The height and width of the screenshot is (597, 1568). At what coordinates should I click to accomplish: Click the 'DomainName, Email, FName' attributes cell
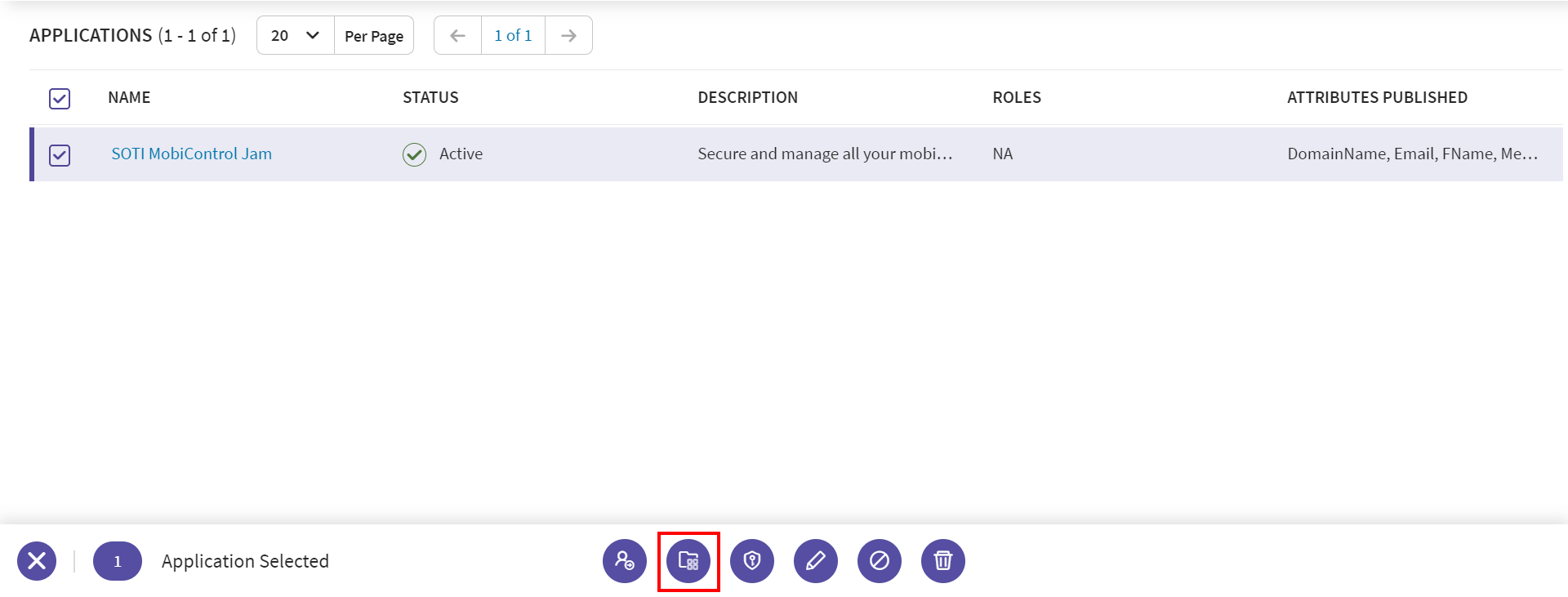(x=1413, y=154)
